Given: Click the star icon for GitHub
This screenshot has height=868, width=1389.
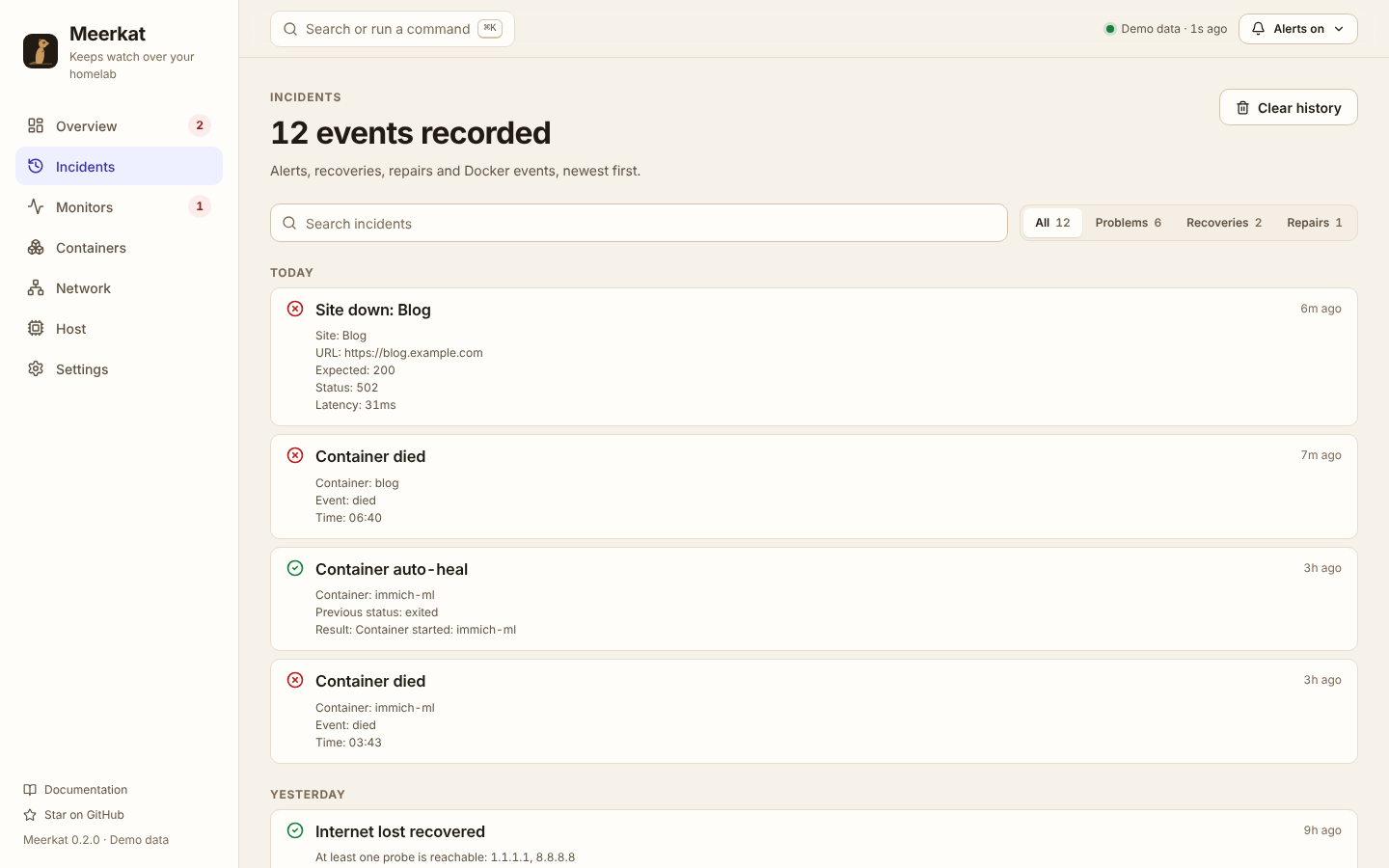Looking at the screenshot, I should tap(30, 814).
